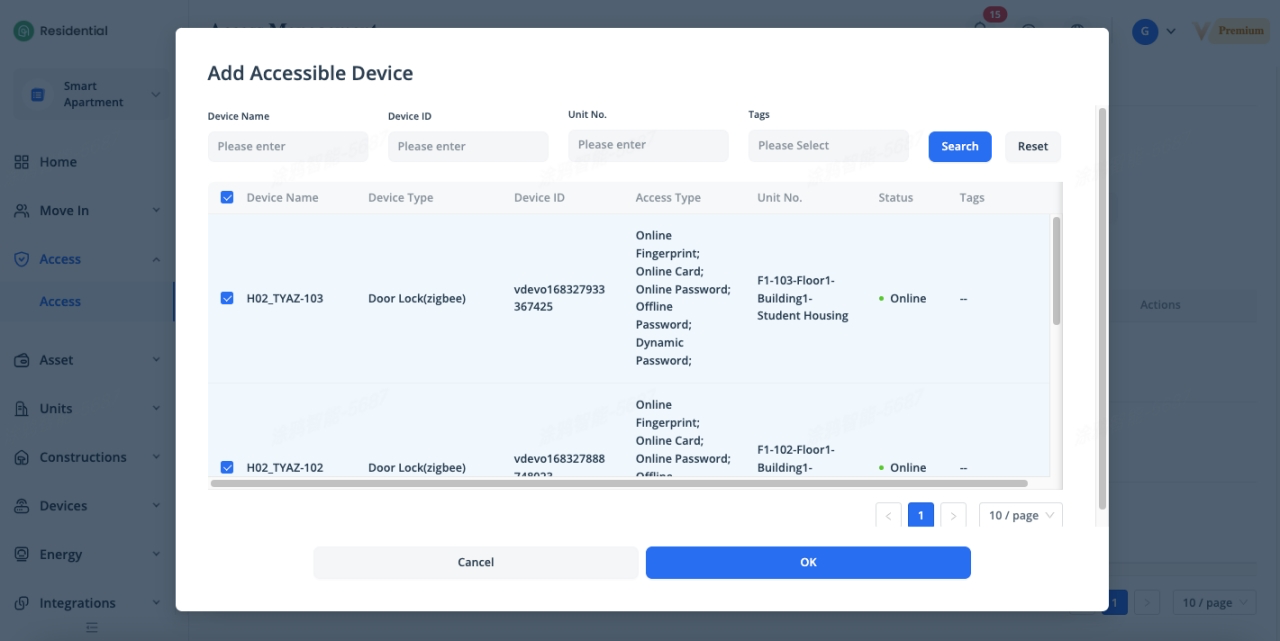This screenshot has height=641, width=1280.
Task: Click the Asset wallet icon
Action: coord(21,360)
